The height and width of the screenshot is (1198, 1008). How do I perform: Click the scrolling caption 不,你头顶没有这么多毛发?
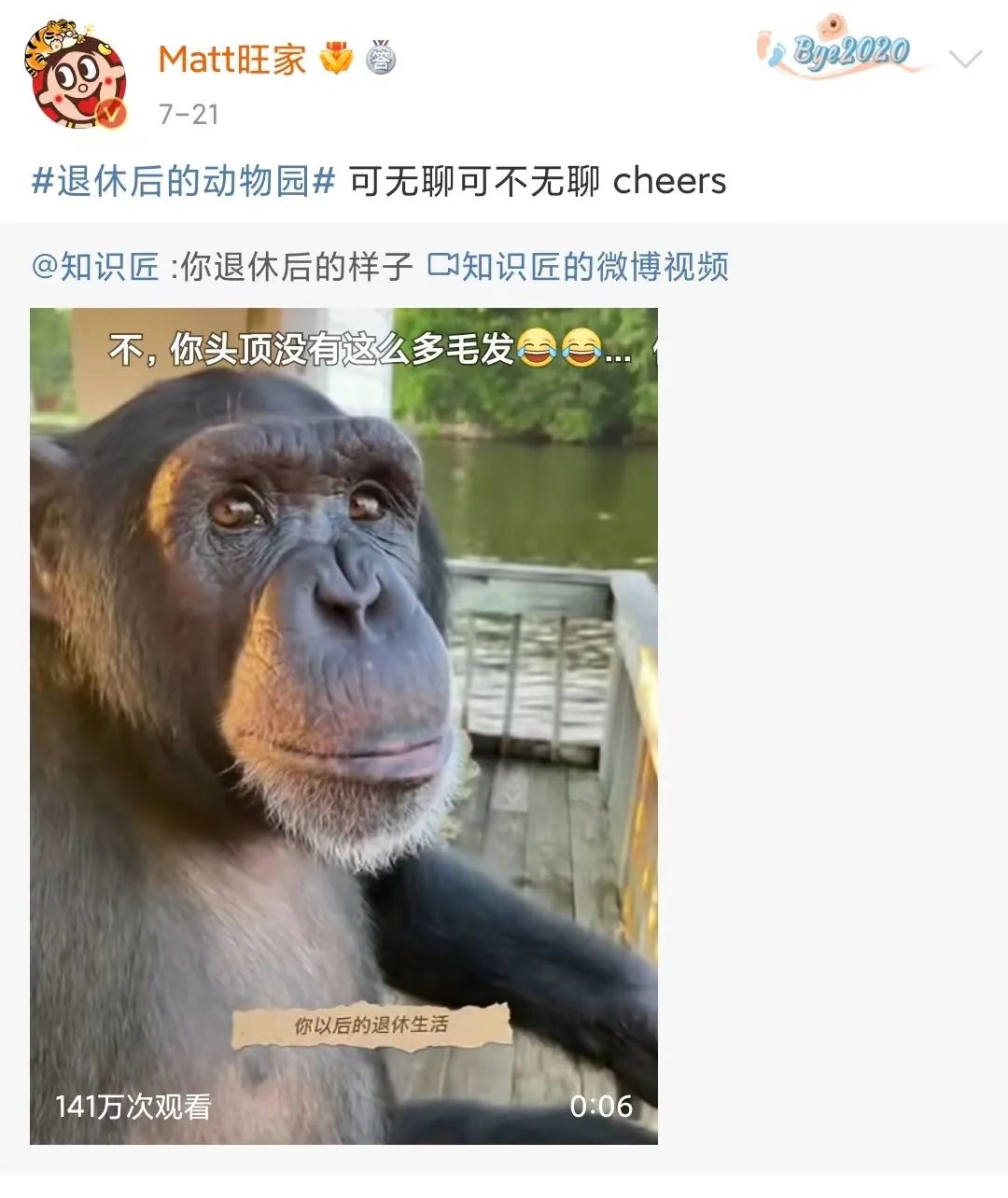pos(312,349)
